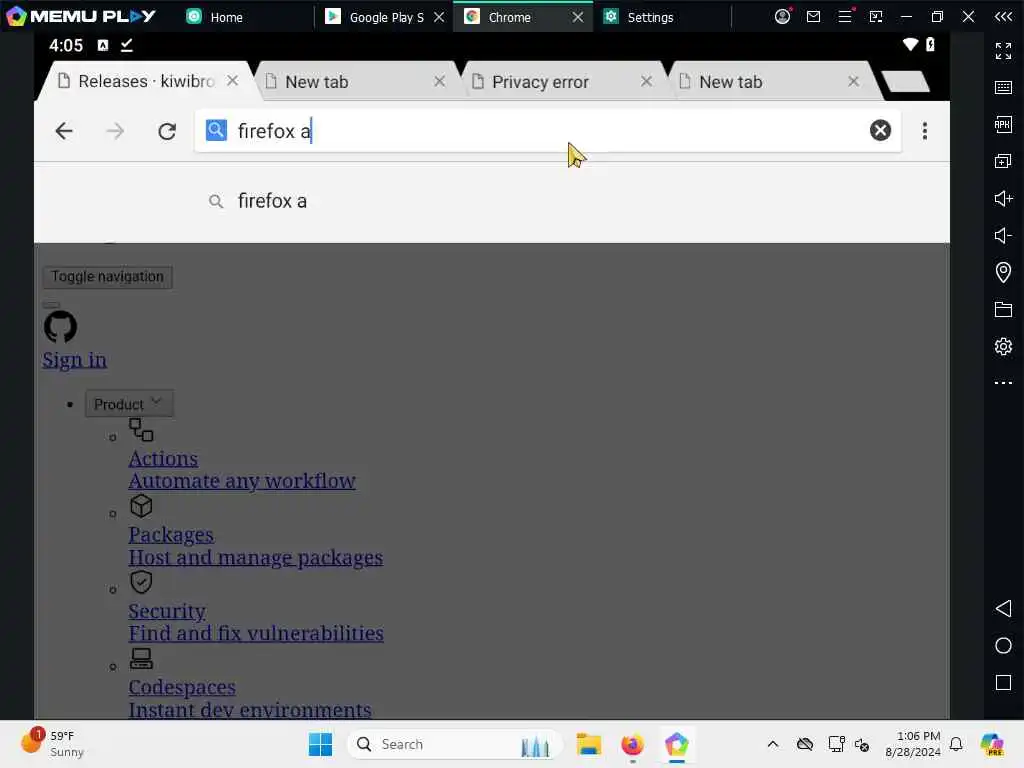Open the Windows Start menu
1024x768 pixels.
point(320,744)
